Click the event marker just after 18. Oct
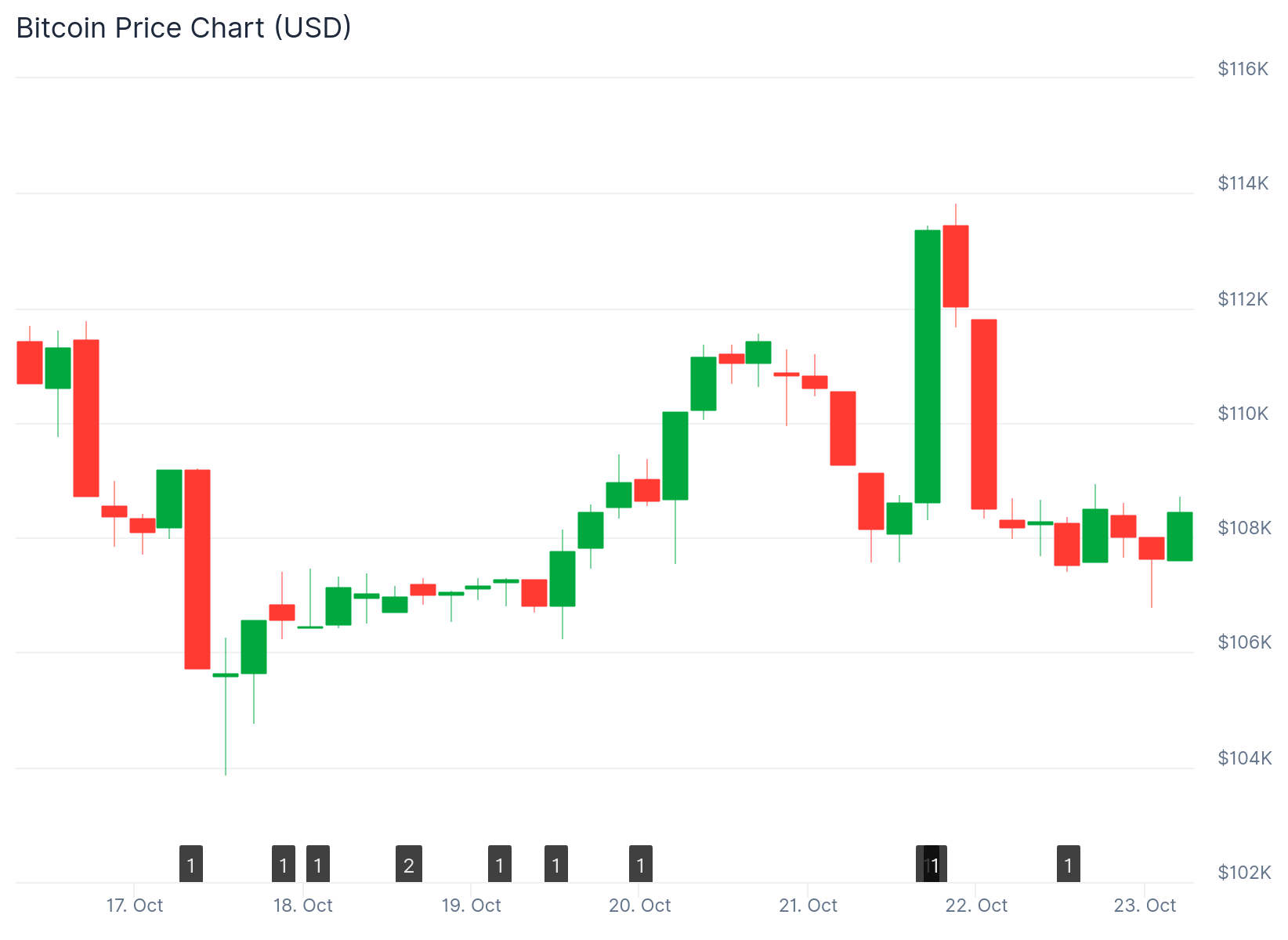The height and width of the screenshot is (940, 1288). (318, 864)
